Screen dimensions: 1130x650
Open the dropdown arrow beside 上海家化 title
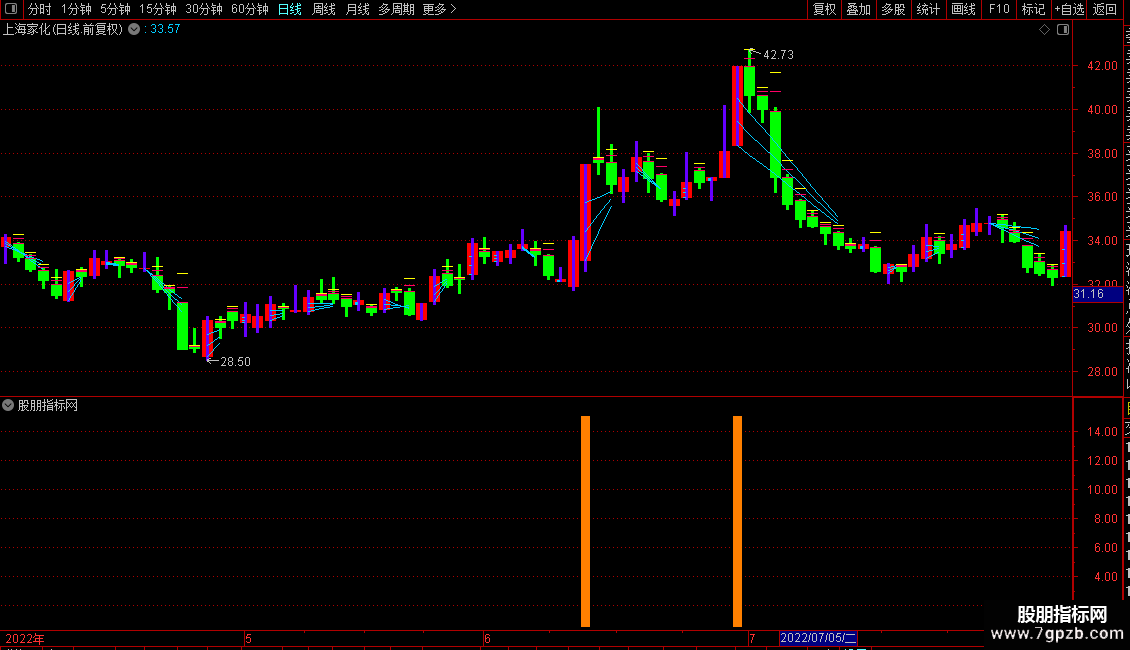click(134, 30)
